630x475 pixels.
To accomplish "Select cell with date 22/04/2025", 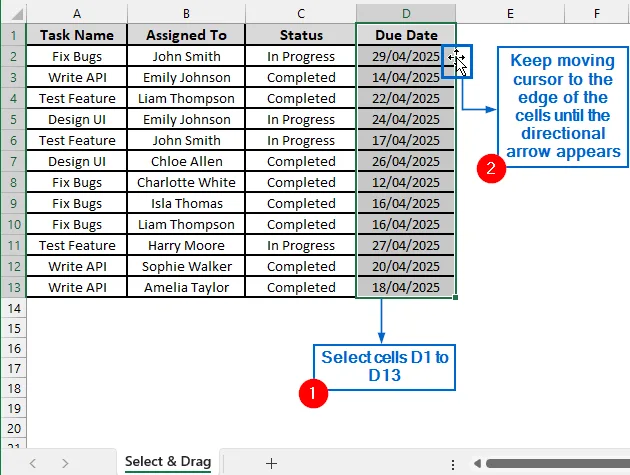I will (x=406, y=98).
